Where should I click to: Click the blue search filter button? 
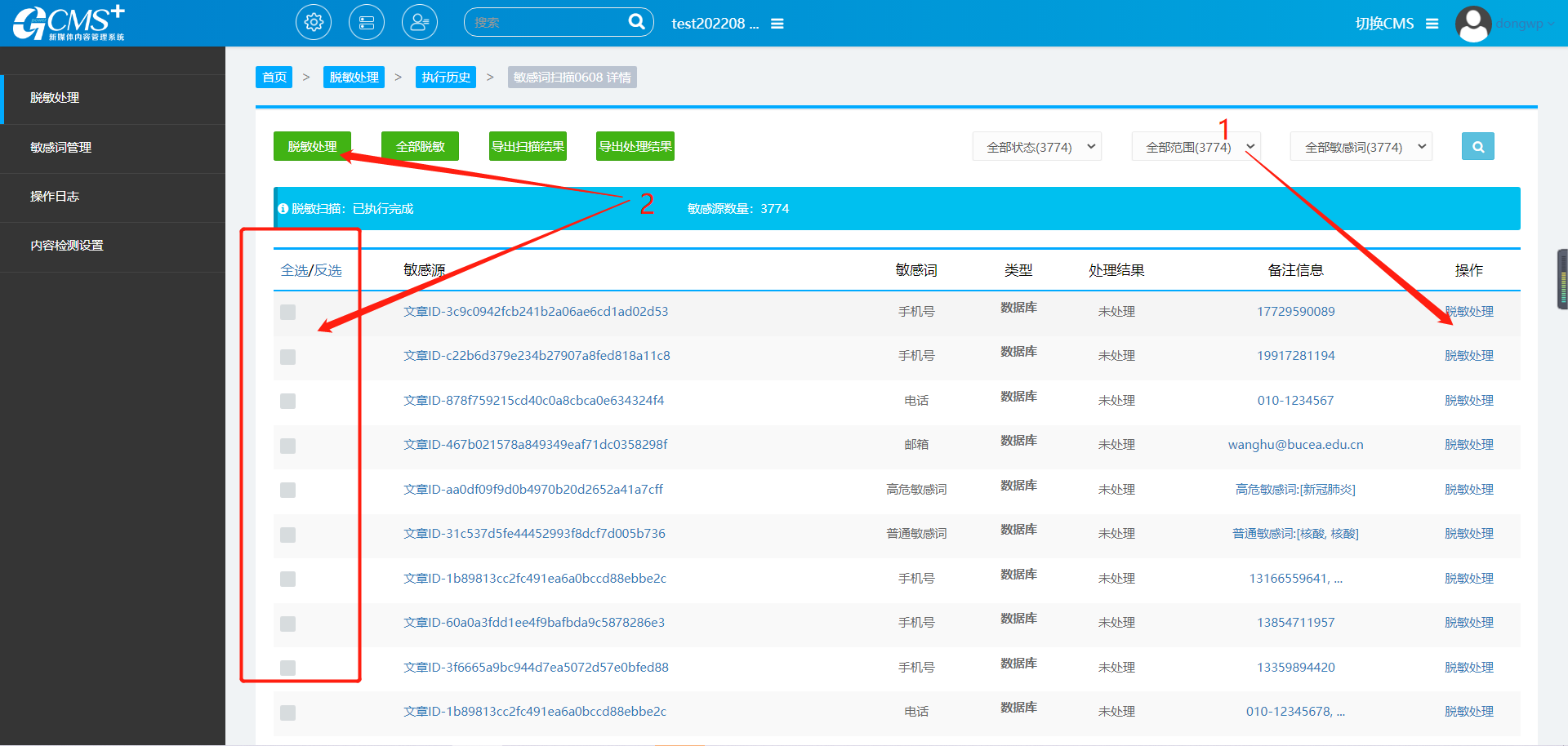(1477, 147)
